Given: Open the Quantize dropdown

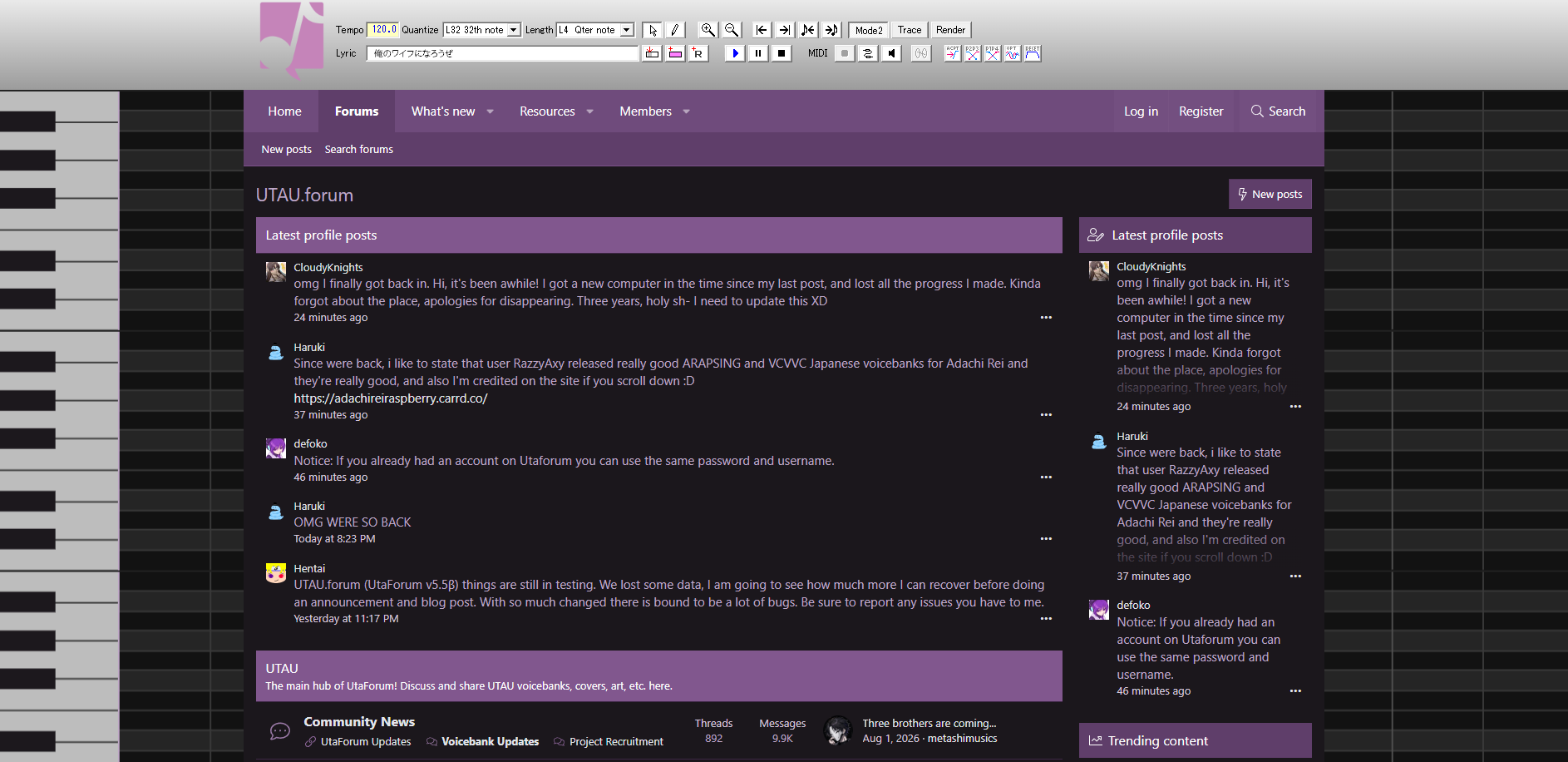Looking at the screenshot, I should 482,30.
